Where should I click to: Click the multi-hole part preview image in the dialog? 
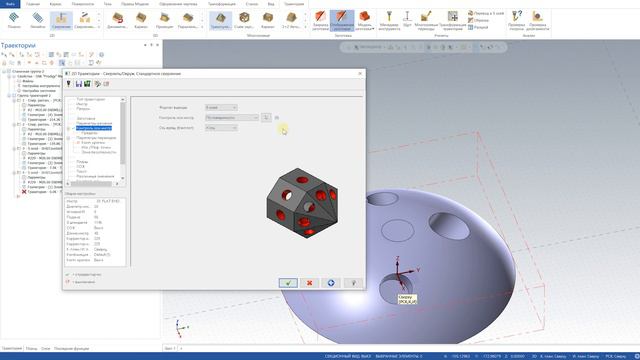click(302, 203)
